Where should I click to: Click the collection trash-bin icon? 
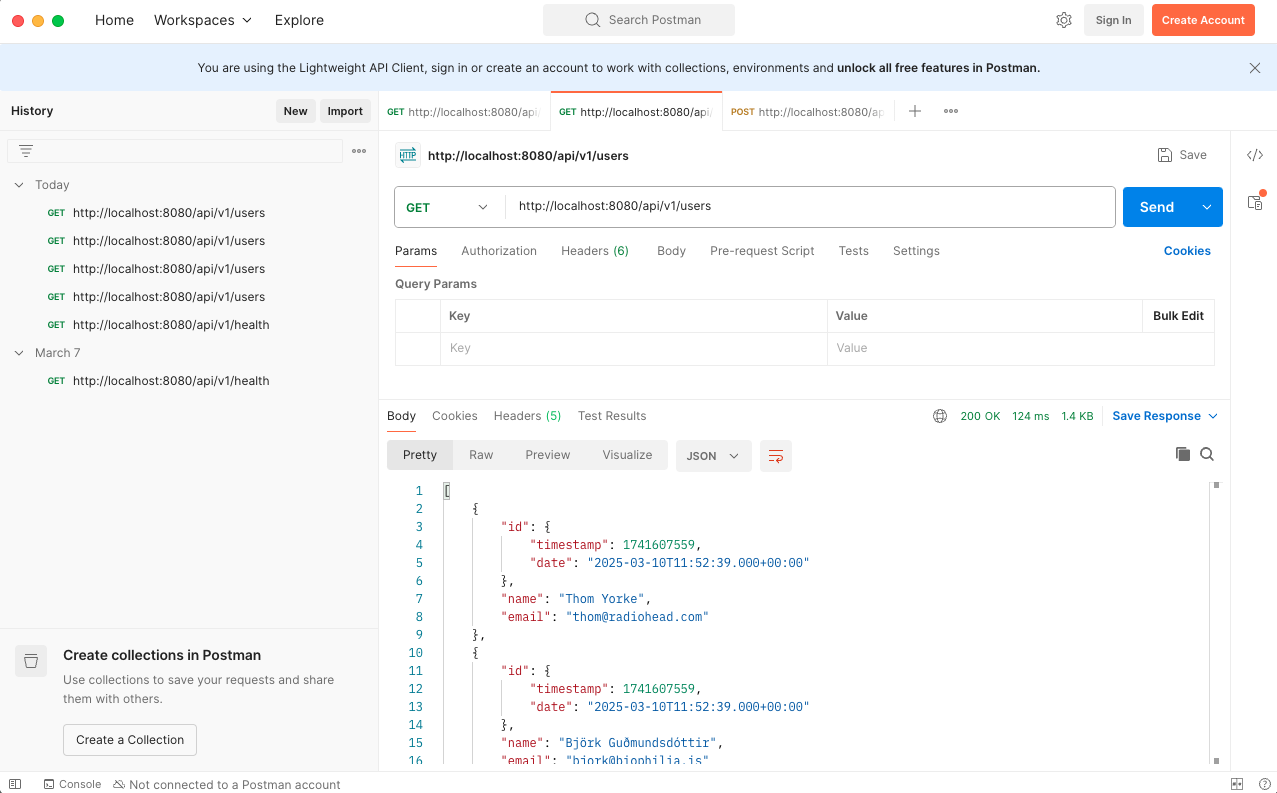tap(31, 660)
